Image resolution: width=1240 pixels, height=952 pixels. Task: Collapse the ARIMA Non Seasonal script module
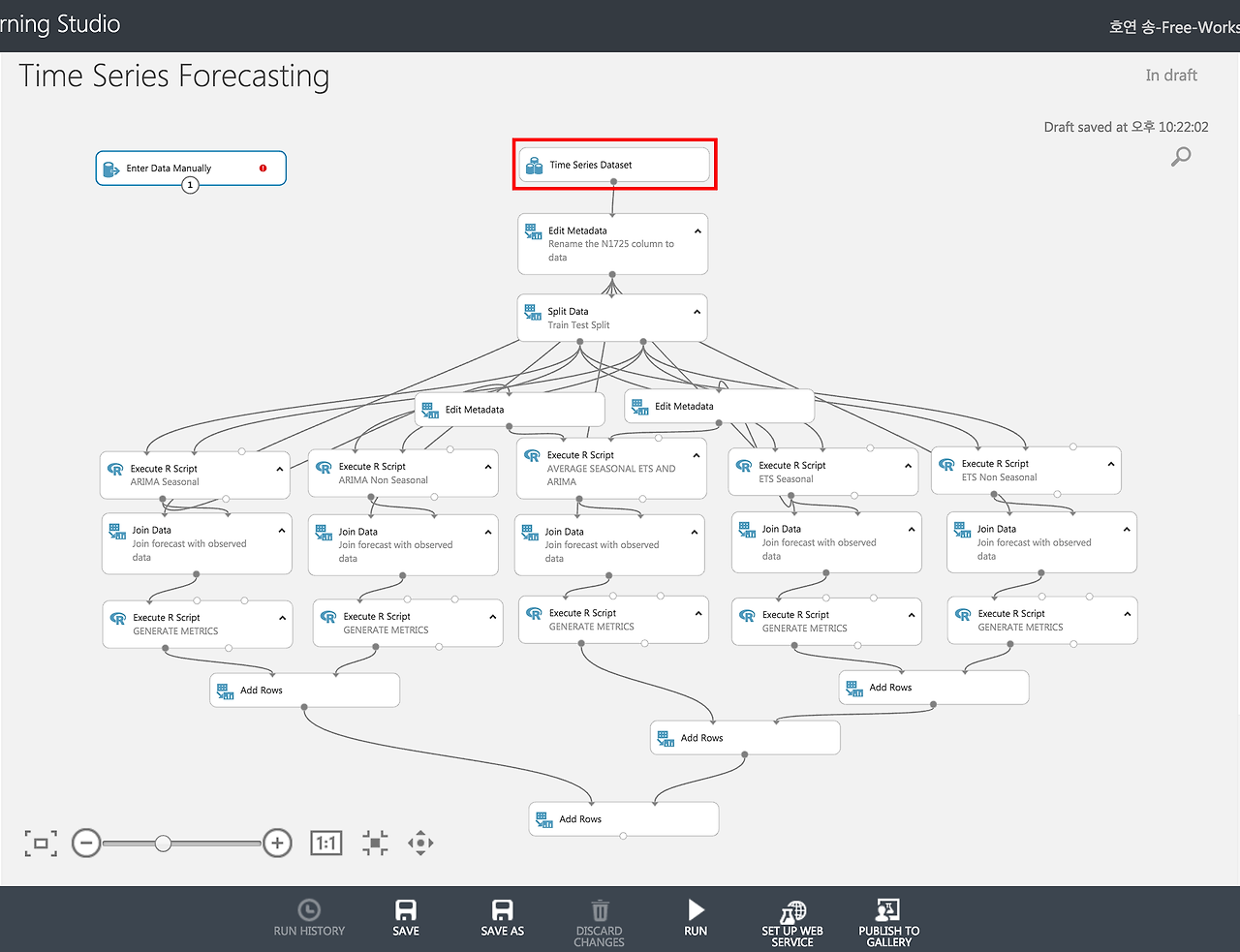click(x=488, y=467)
